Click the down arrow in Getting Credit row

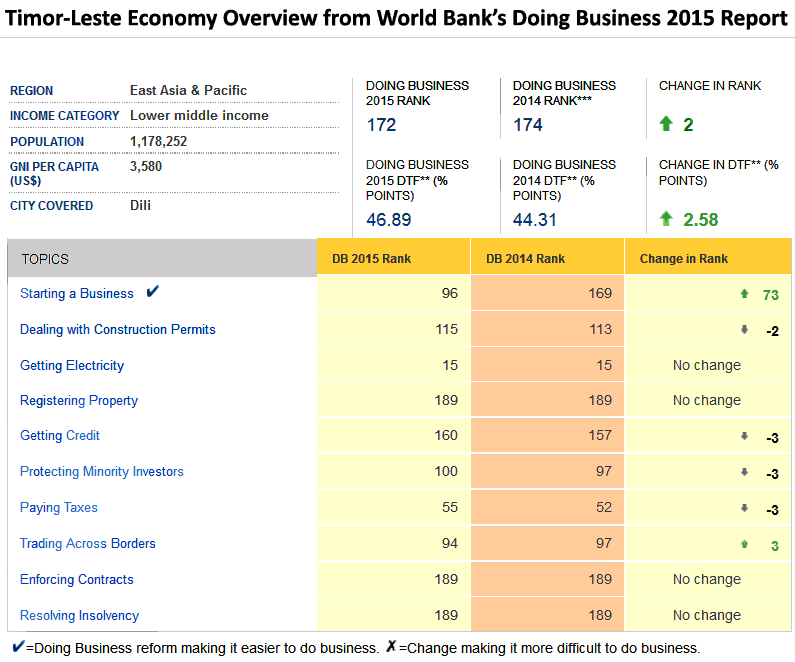point(744,436)
